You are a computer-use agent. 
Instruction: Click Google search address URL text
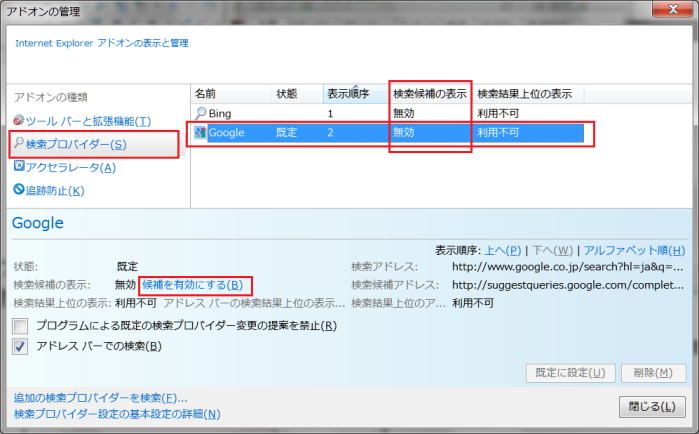tap(567, 267)
